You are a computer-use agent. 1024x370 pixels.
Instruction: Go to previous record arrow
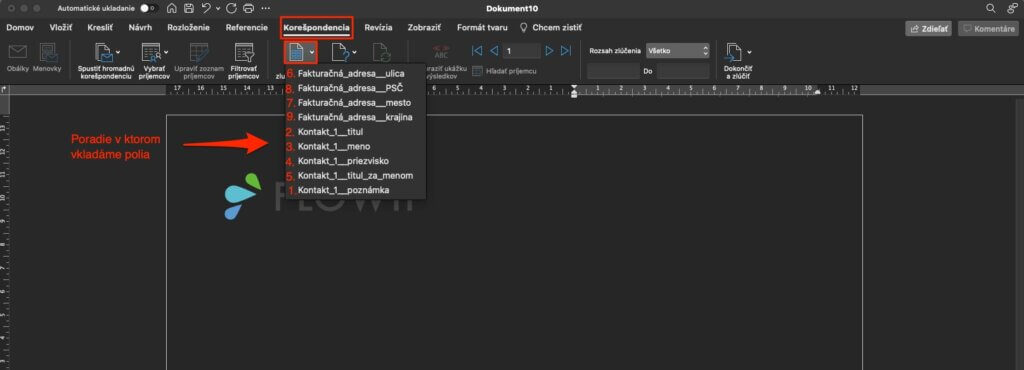tap(494, 50)
